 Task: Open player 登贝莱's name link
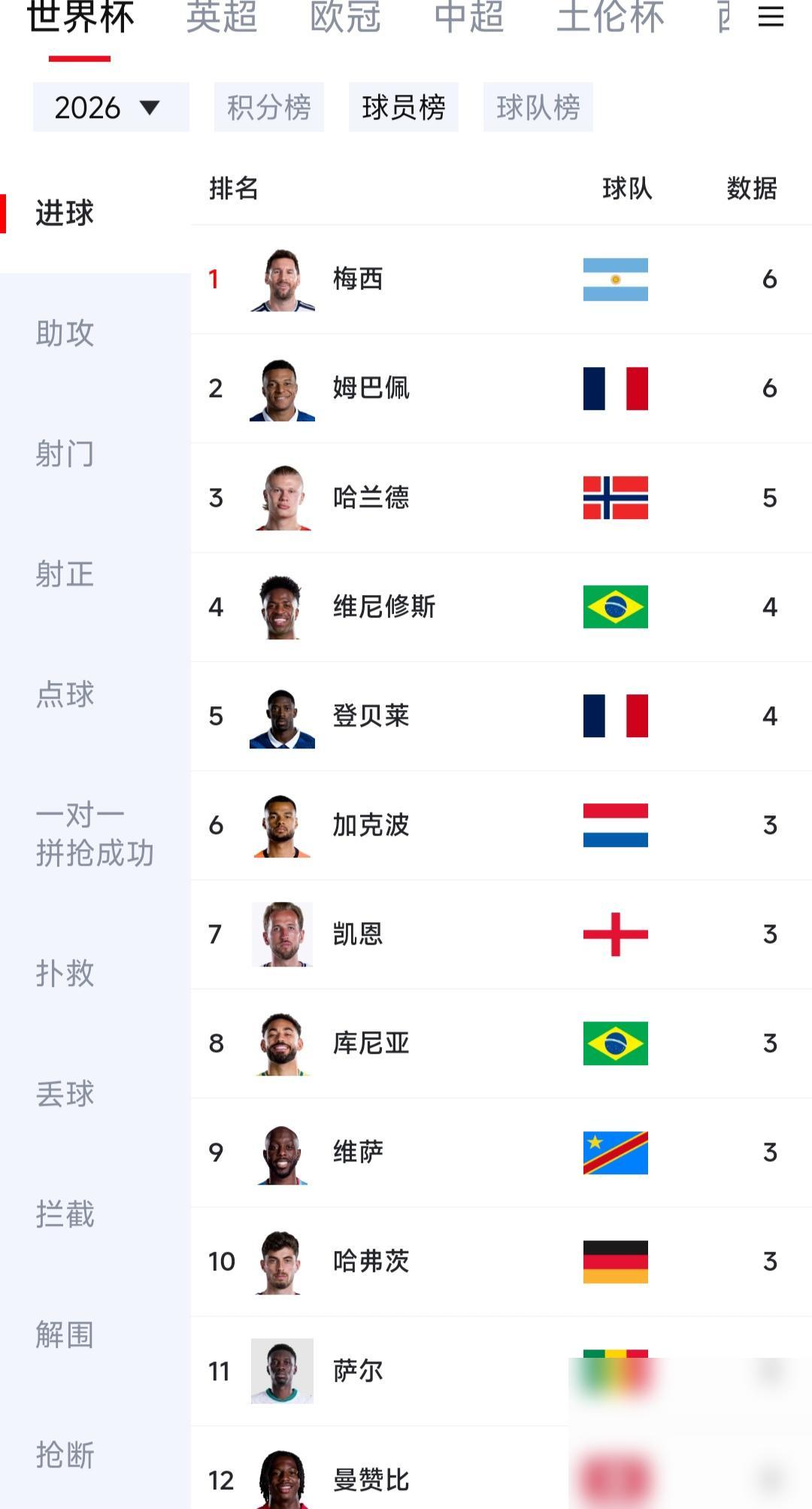click(x=371, y=715)
